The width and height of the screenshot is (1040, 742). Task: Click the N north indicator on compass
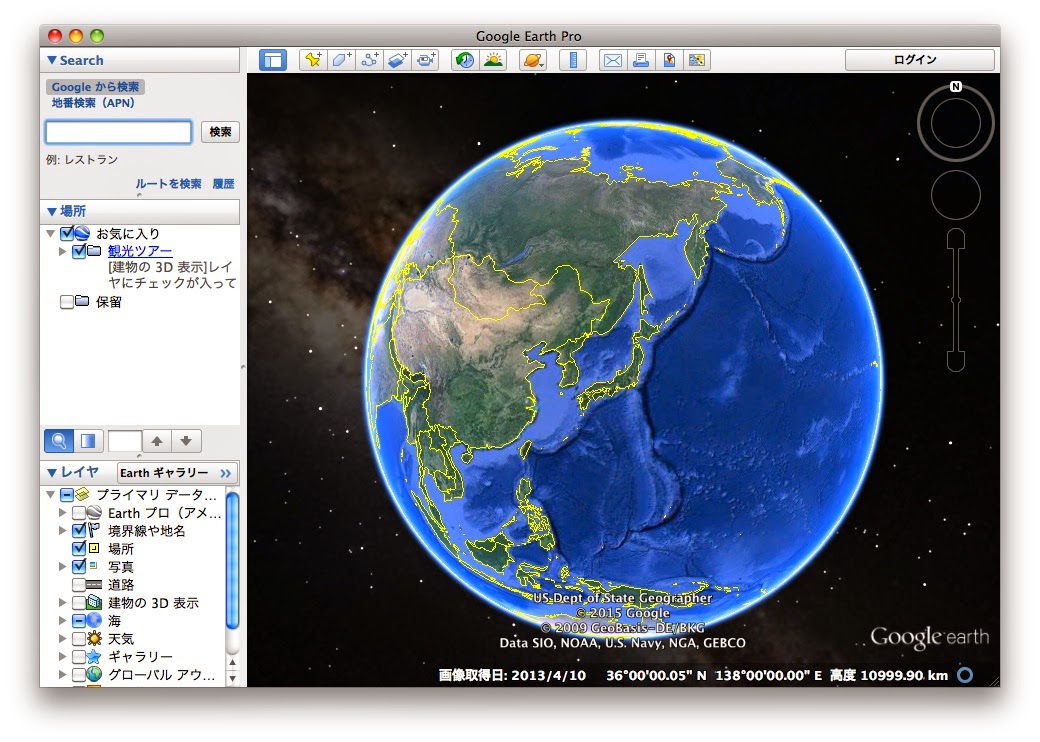(x=956, y=86)
